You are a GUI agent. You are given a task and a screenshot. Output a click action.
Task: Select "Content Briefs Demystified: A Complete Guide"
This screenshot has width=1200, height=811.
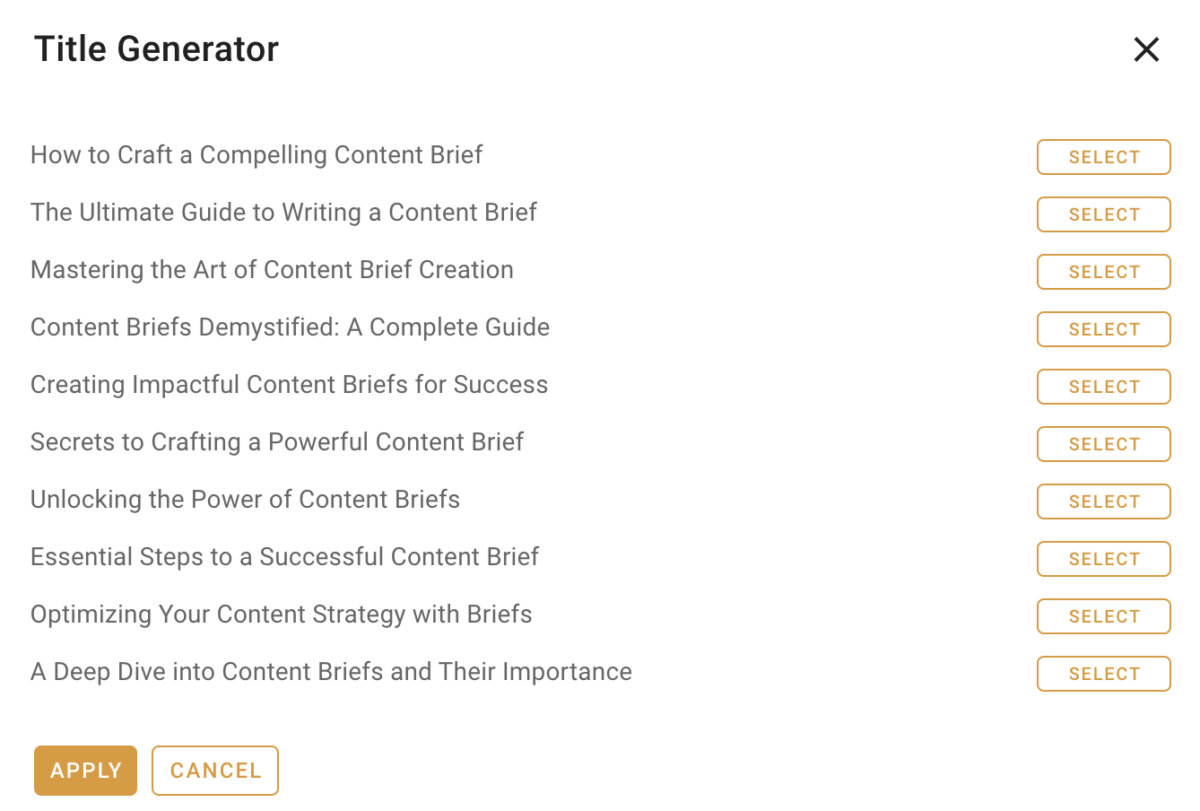pyautogui.click(x=1103, y=329)
